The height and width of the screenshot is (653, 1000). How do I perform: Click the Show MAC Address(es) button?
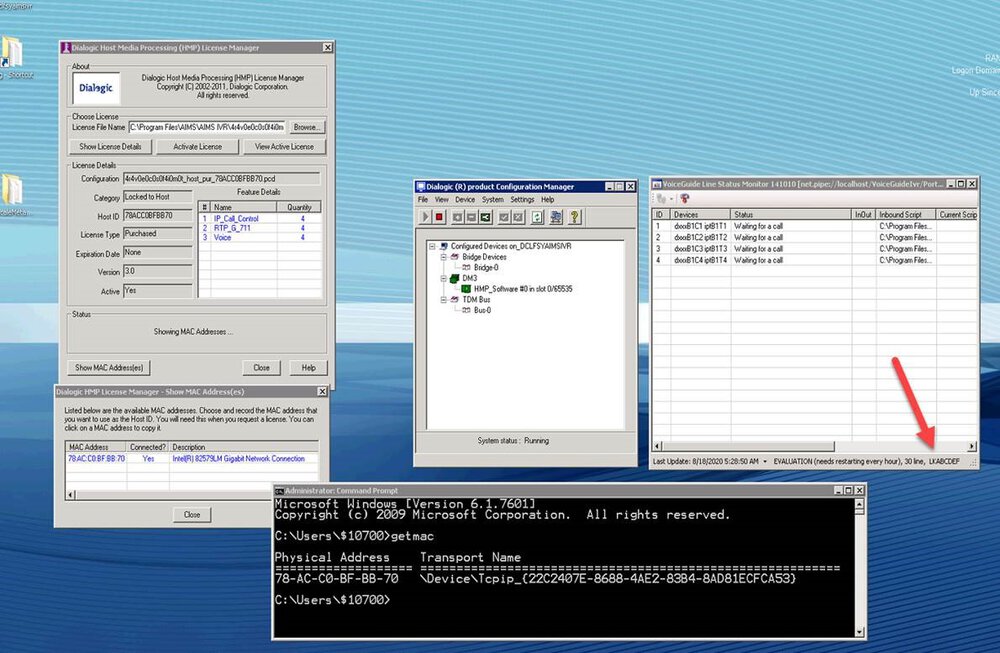(x=111, y=367)
